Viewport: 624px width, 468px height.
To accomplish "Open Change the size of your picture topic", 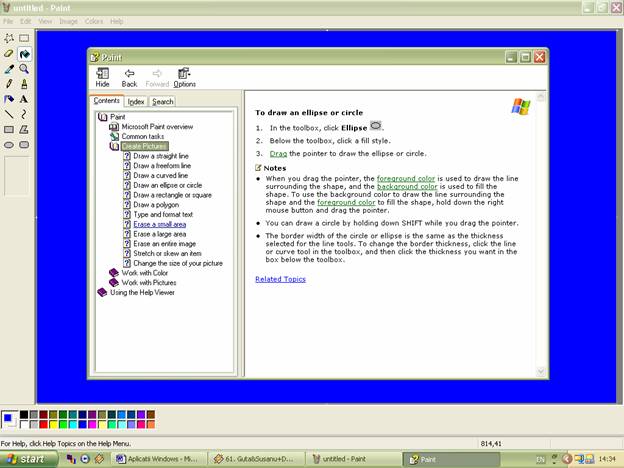I will (178, 263).
